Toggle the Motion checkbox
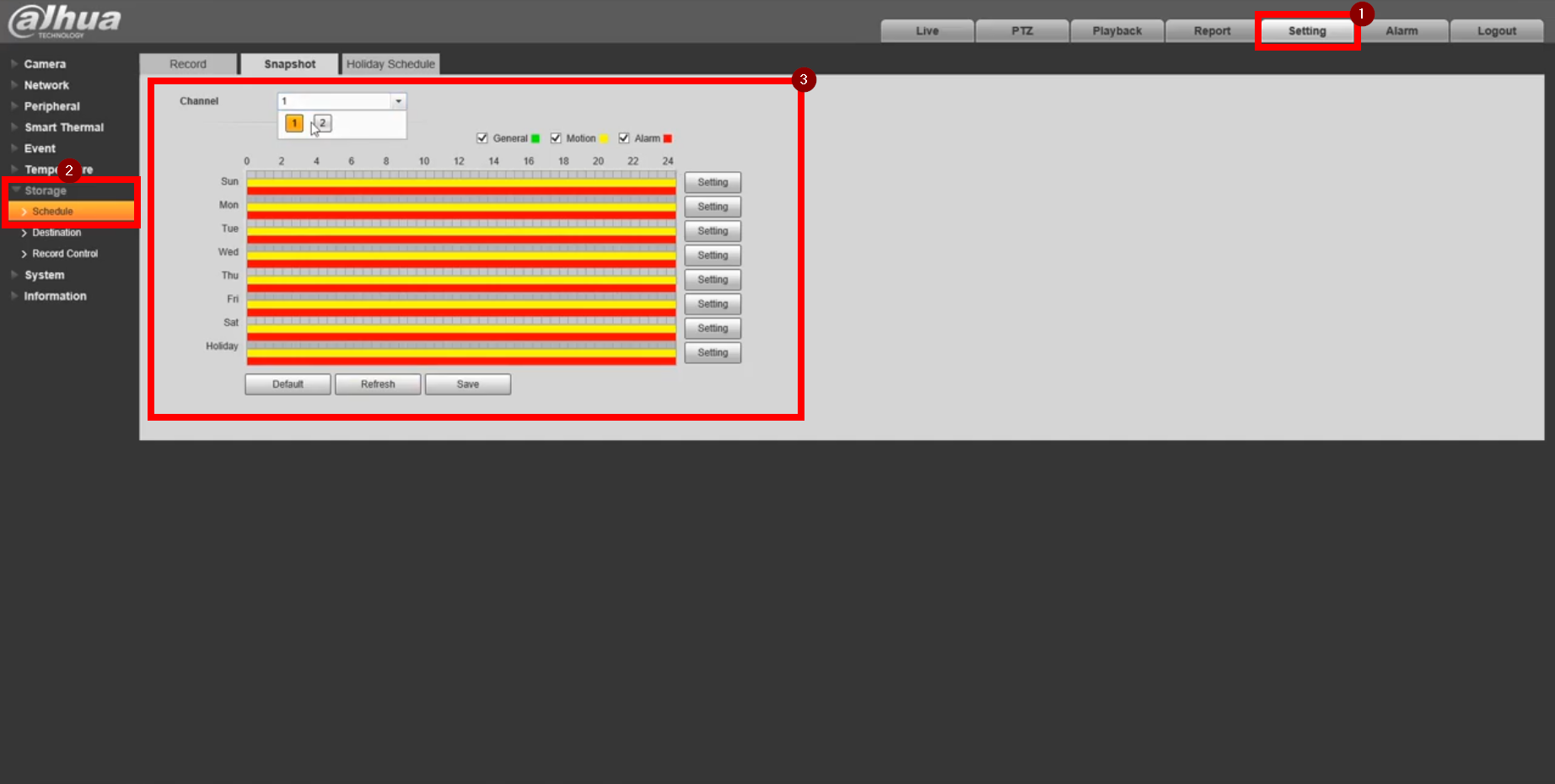Viewport: 1555px width, 784px height. coord(556,138)
